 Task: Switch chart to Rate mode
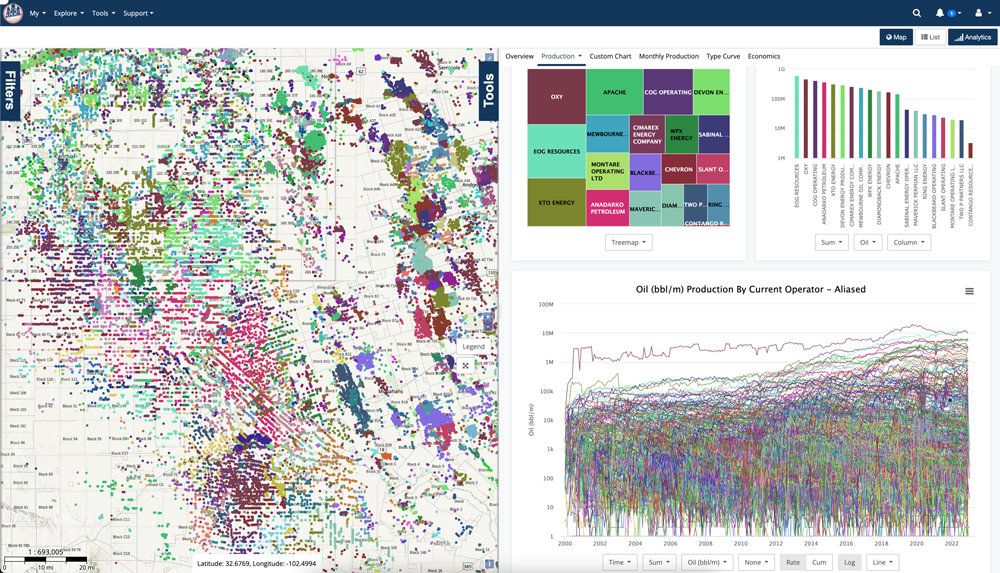coord(793,562)
